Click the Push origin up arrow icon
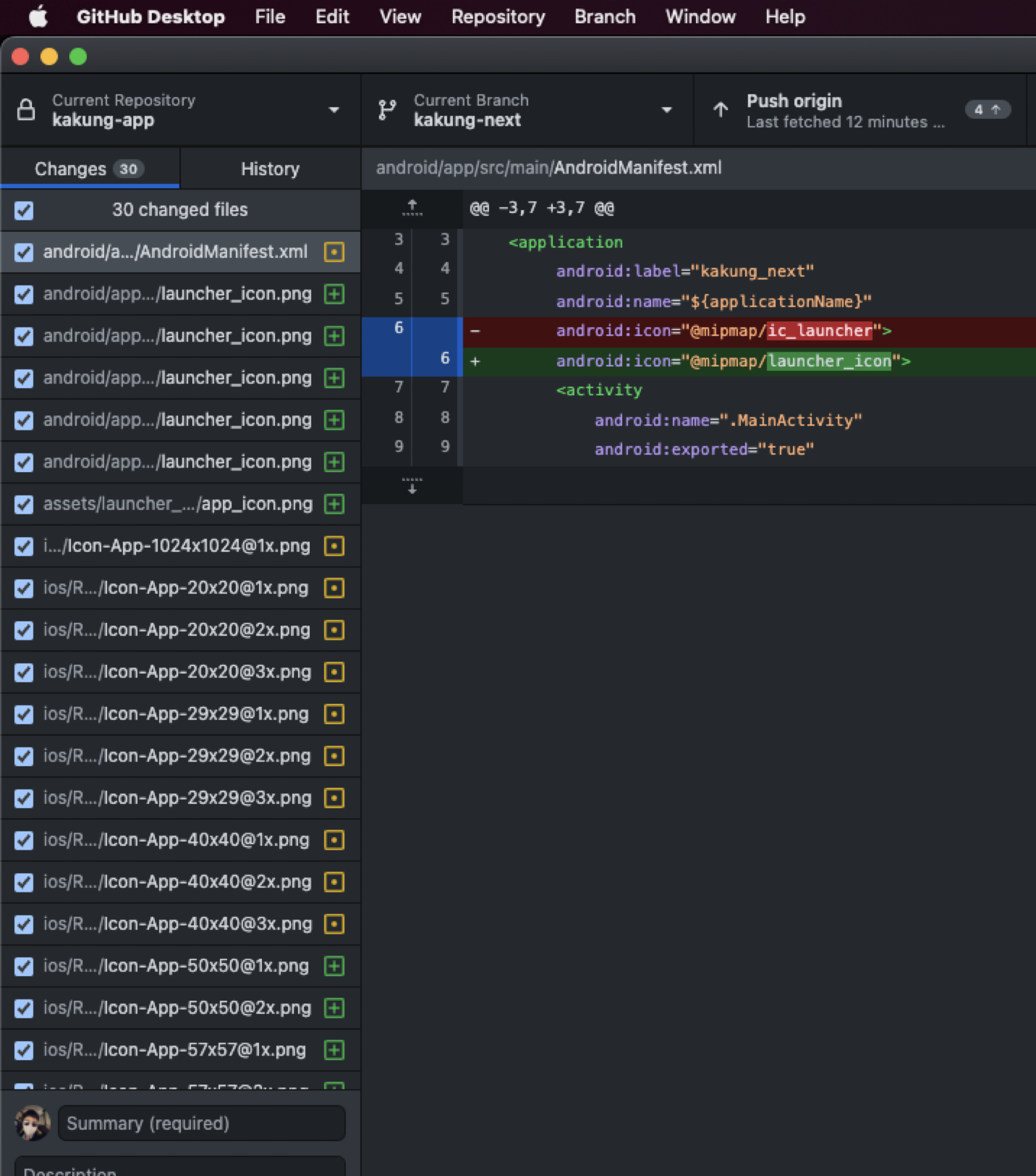 [721, 109]
